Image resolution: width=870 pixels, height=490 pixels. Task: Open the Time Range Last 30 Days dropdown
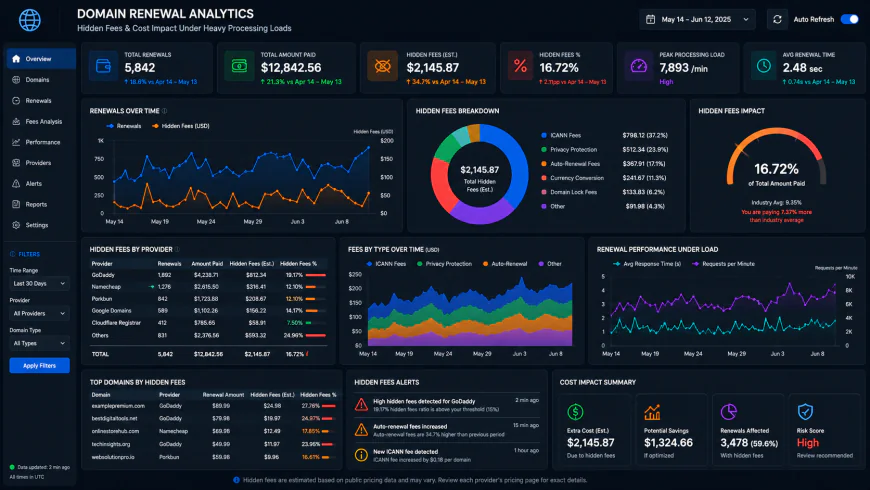coord(39,284)
